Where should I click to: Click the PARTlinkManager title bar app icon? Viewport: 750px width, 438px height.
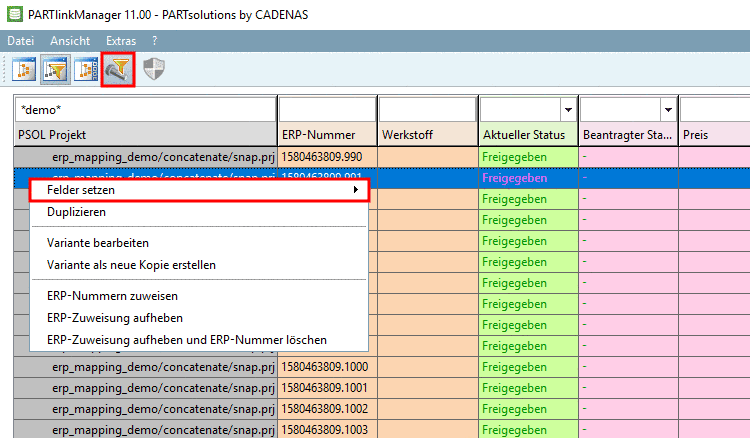14,14
